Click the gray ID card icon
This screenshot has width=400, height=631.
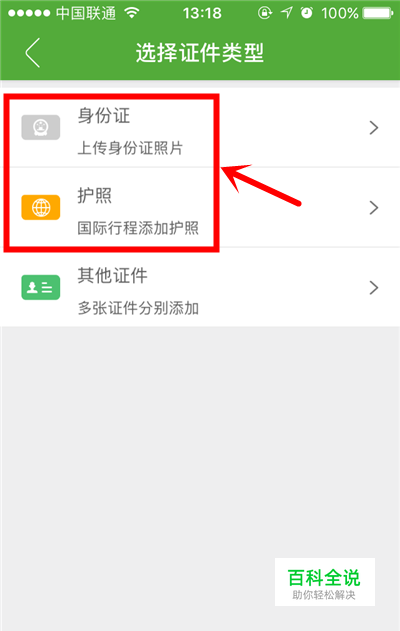click(41, 128)
